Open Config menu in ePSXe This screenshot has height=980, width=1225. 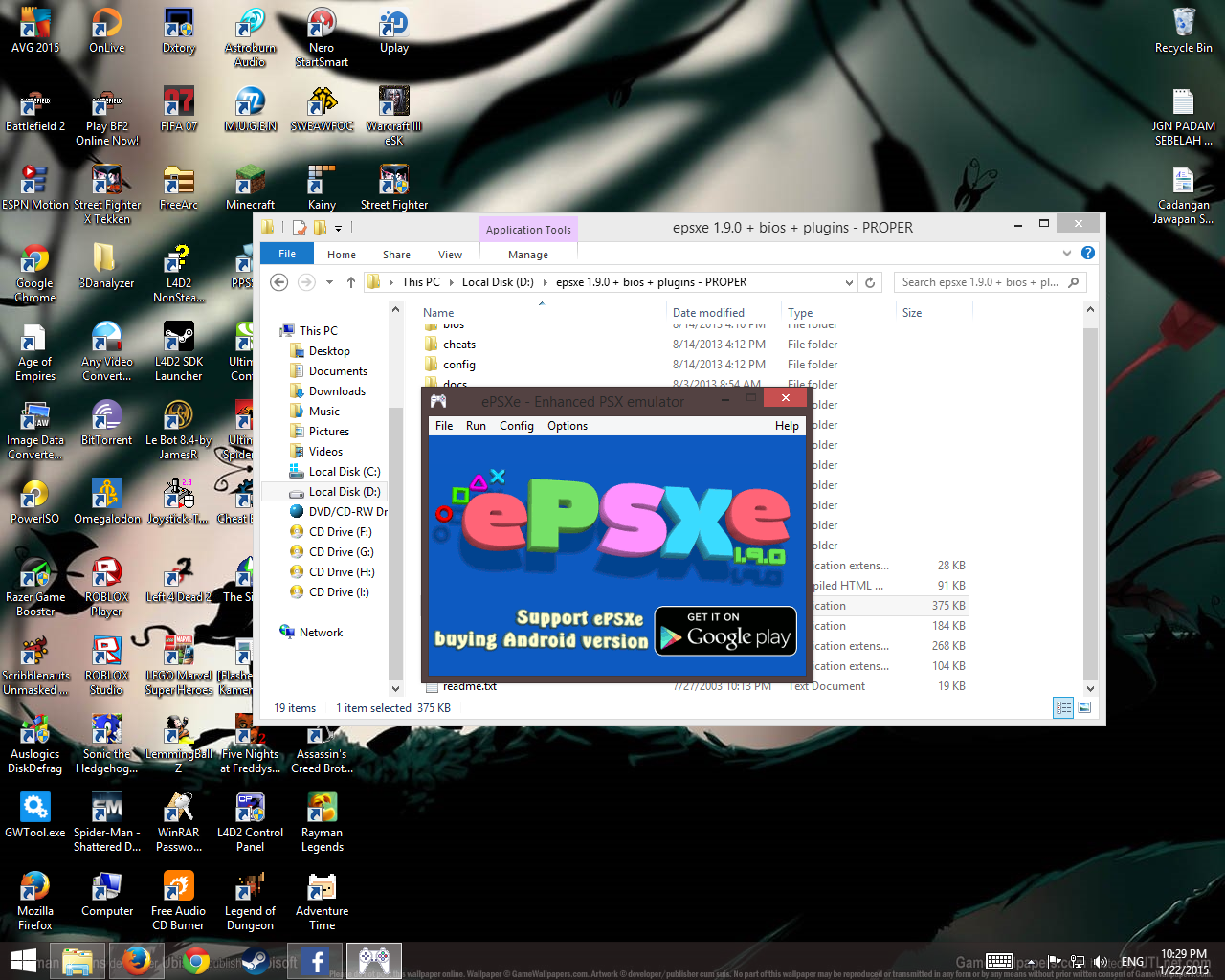pos(517,426)
